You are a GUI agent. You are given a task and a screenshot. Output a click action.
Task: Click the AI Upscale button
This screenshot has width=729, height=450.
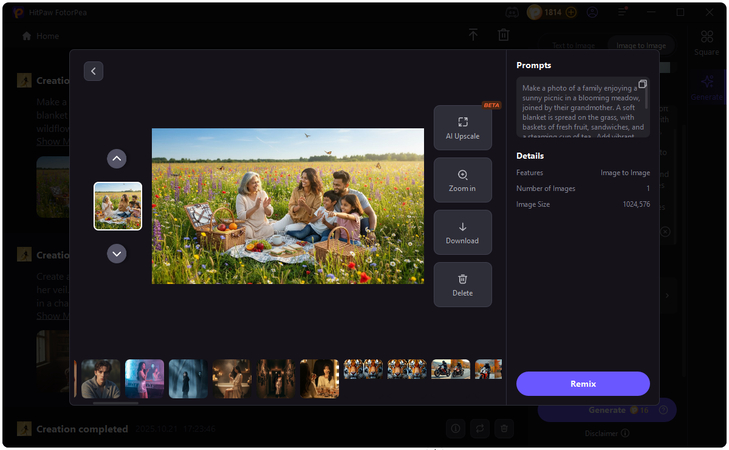(463, 128)
